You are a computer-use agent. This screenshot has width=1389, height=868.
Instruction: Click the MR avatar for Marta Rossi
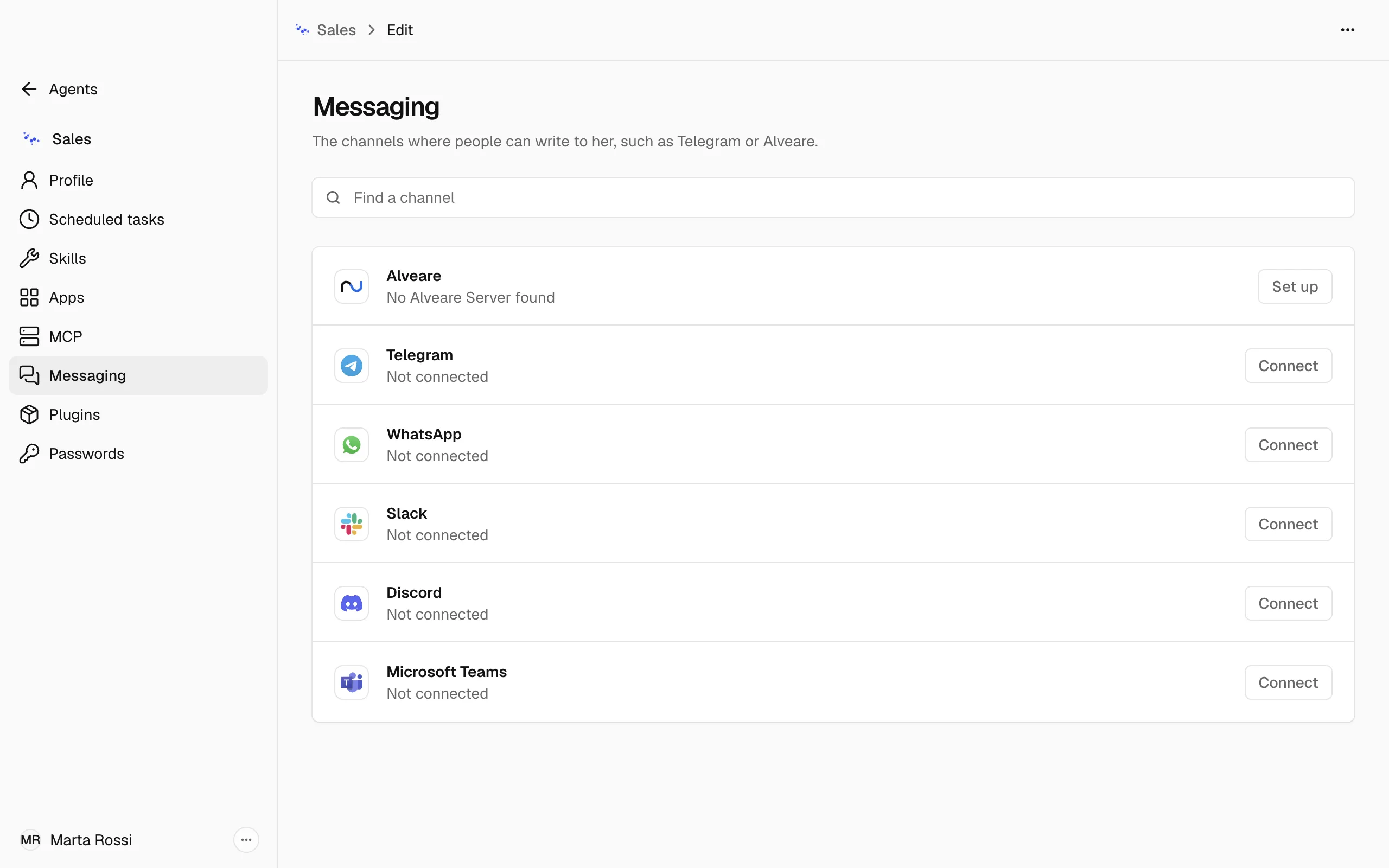[x=30, y=840]
